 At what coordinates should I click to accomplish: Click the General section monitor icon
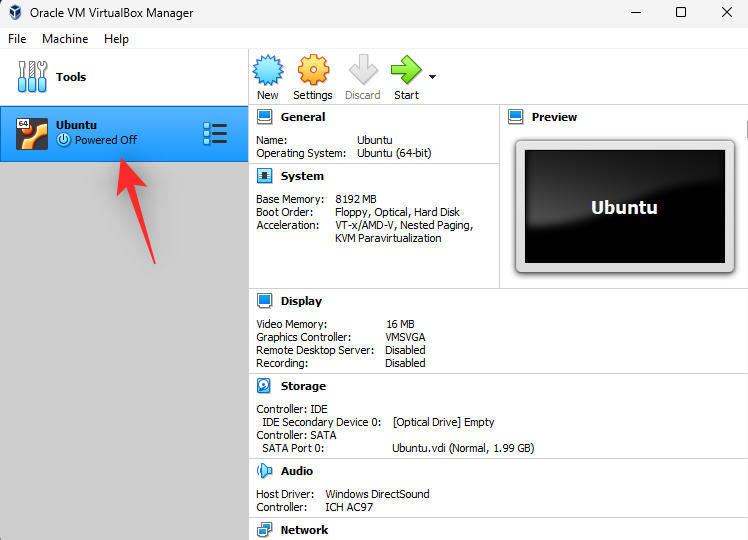pyautogui.click(x=264, y=117)
